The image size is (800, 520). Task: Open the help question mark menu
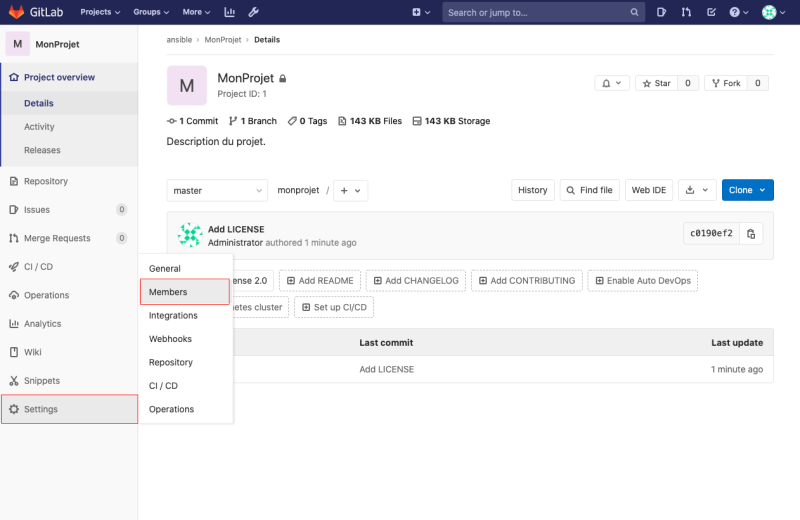click(738, 13)
